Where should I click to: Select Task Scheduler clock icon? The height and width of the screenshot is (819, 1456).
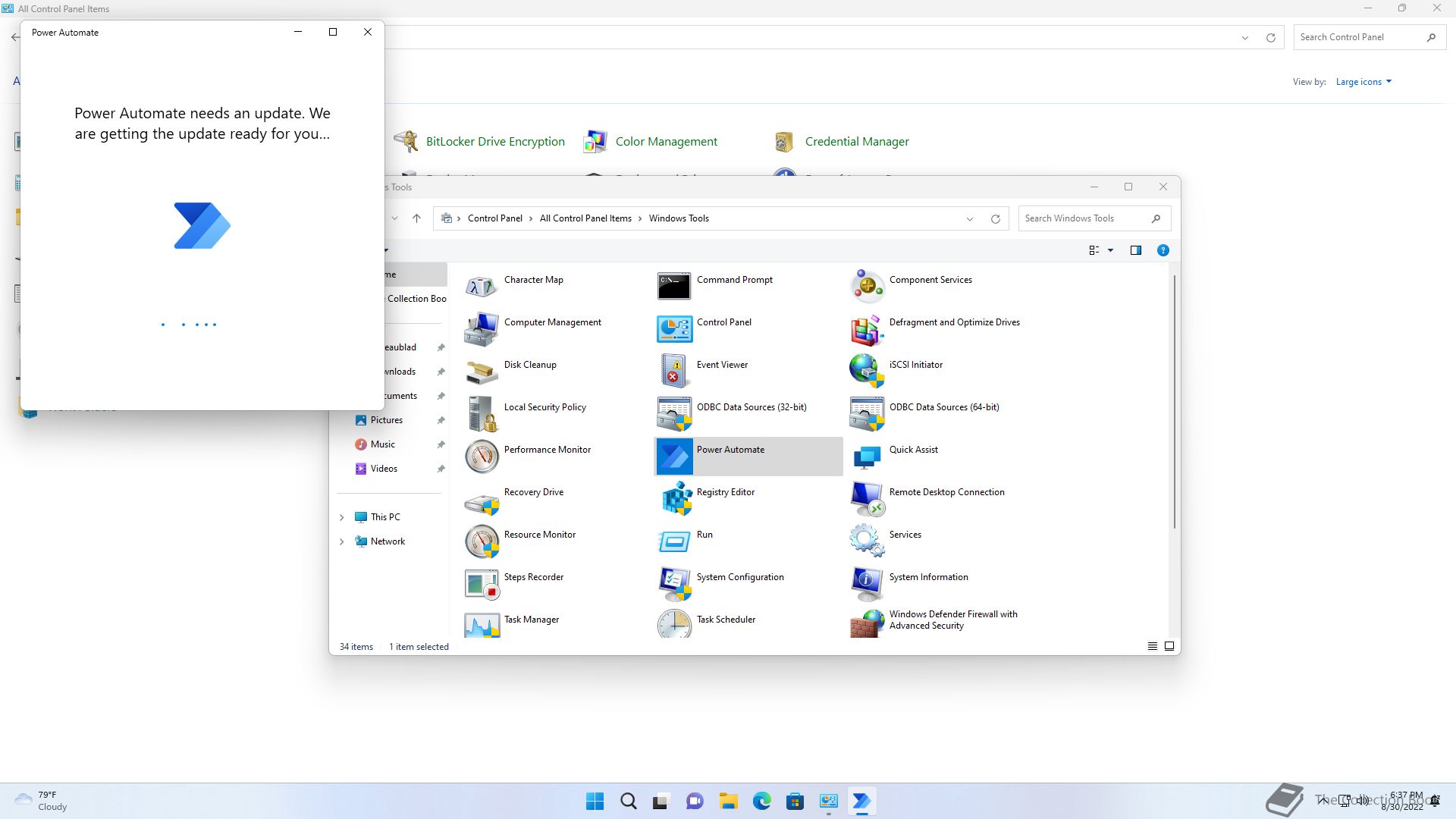click(x=674, y=623)
